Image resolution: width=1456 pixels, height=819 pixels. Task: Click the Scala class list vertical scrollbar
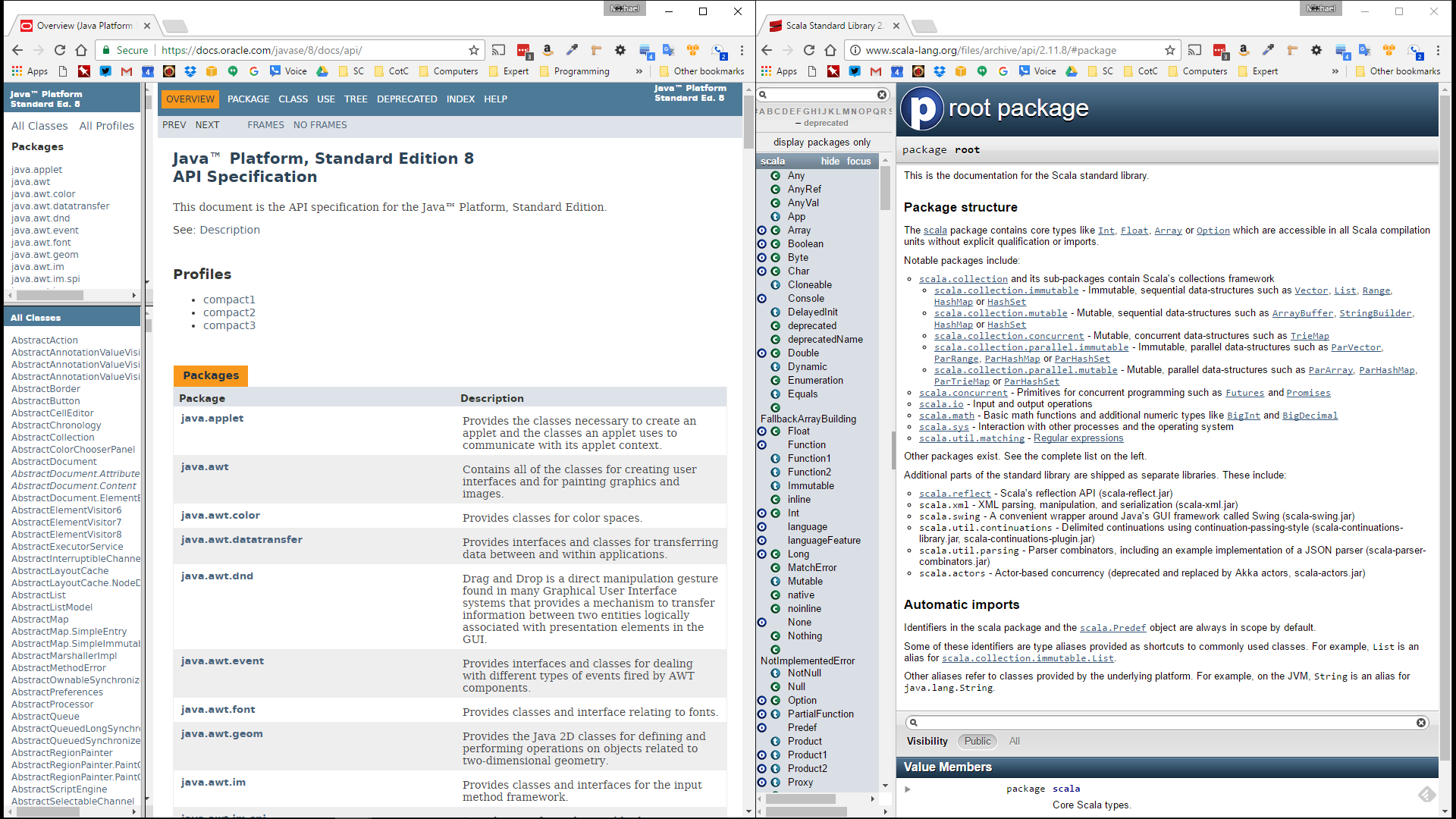[x=885, y=188]
